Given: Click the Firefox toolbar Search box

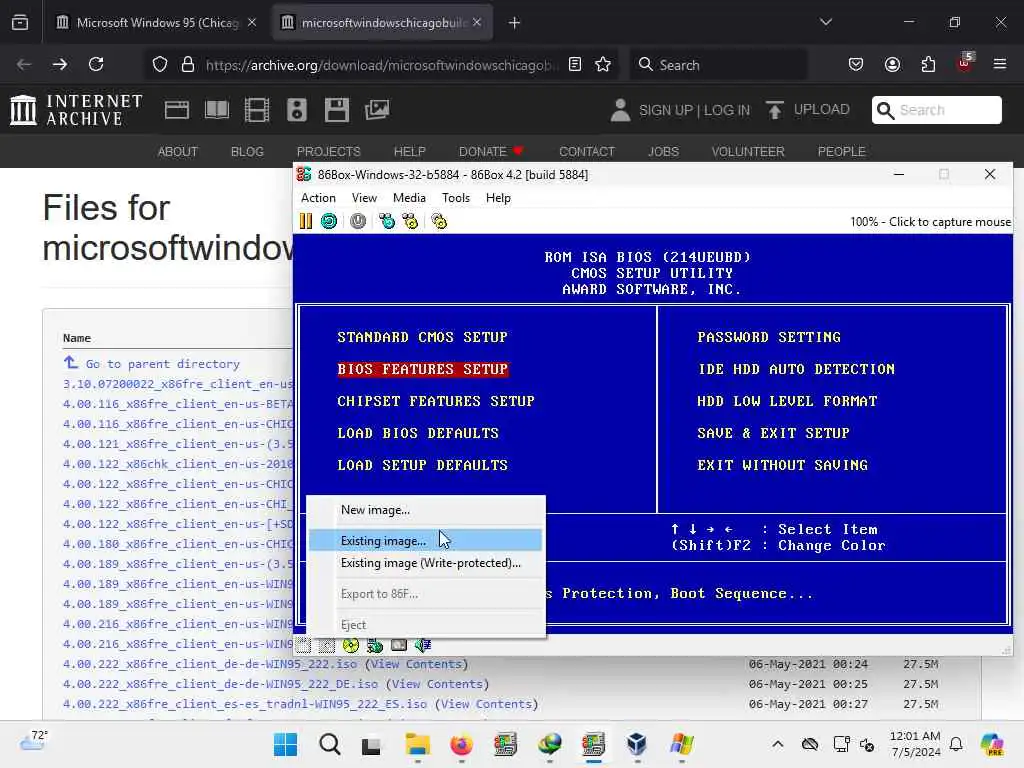Looking at the screenshot, I should click(x=718, y=65).
